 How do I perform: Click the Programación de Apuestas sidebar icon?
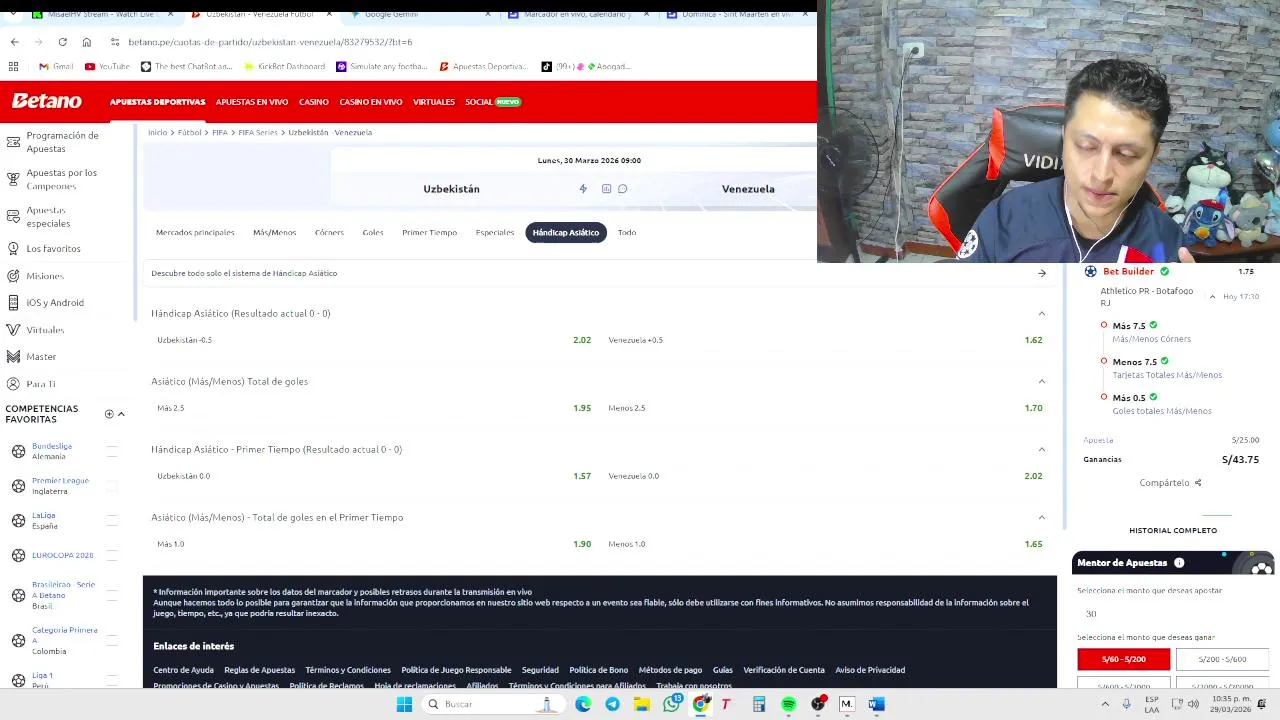click(x=13, y=142)
